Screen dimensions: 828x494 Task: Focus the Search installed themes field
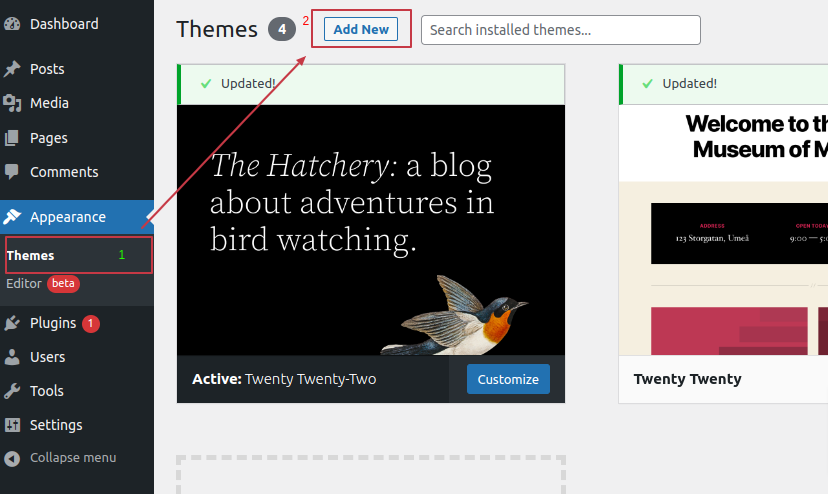pyautogui.click(x=560, y=30)
